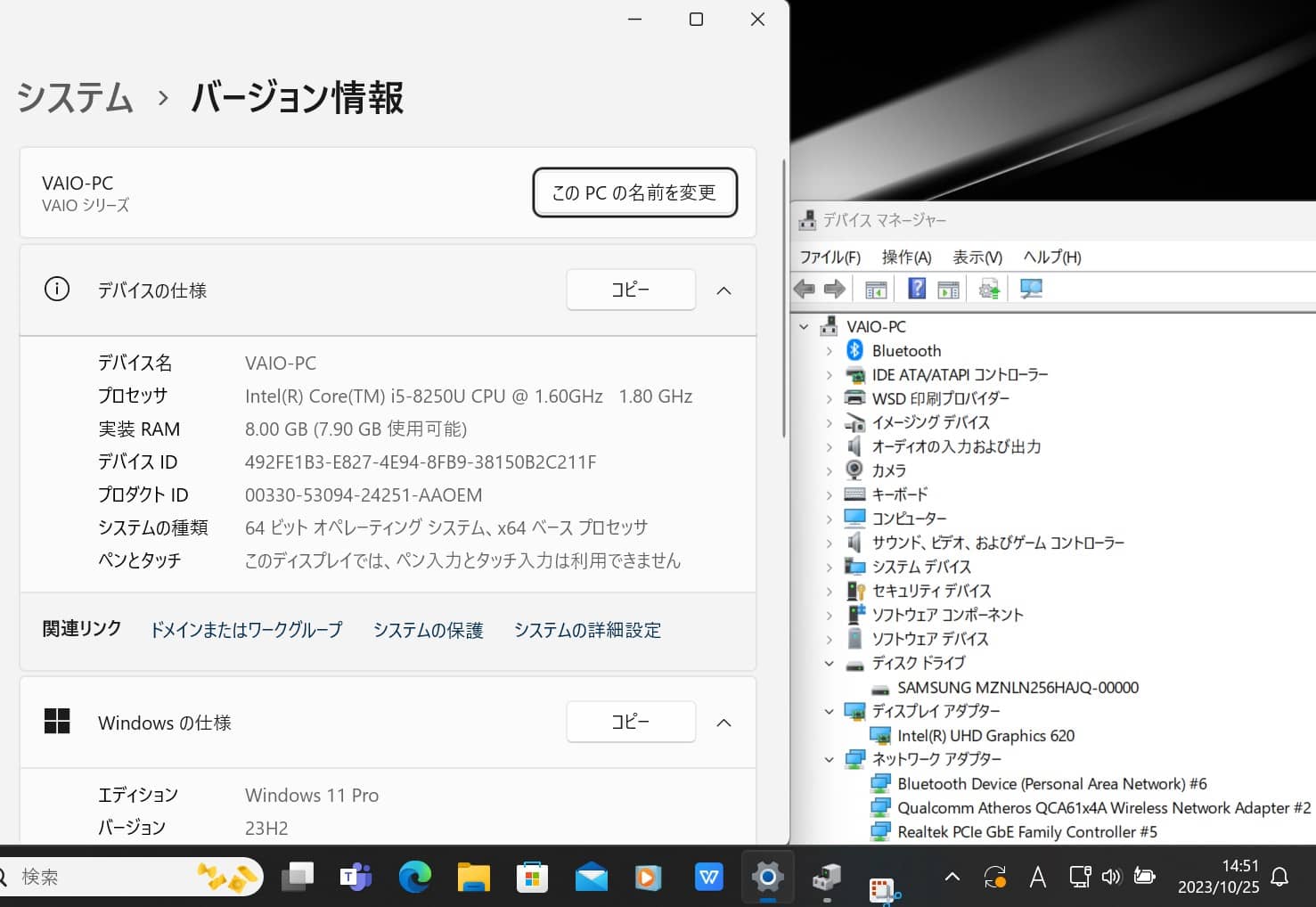The image size is (1316, 907).
Task: Expand the IDE ATA/ATAPI コントローラー node arrow
Action: click(829, 375)
